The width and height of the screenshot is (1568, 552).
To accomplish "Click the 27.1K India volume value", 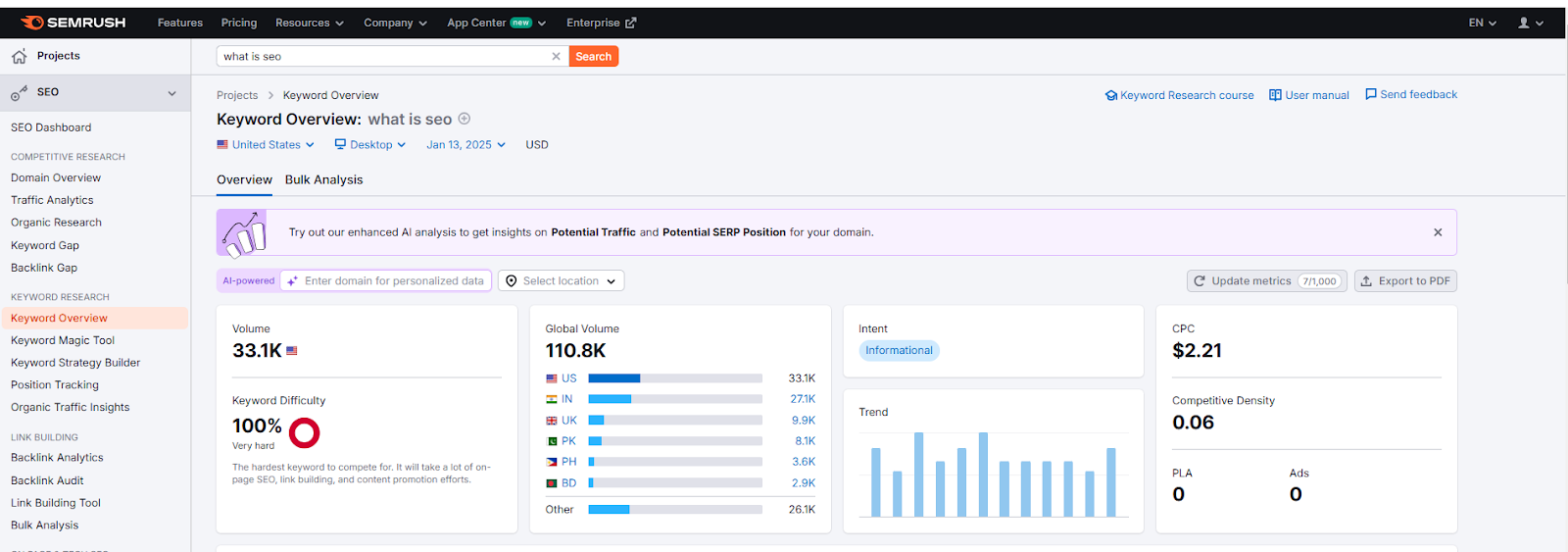I will point(803,399).
